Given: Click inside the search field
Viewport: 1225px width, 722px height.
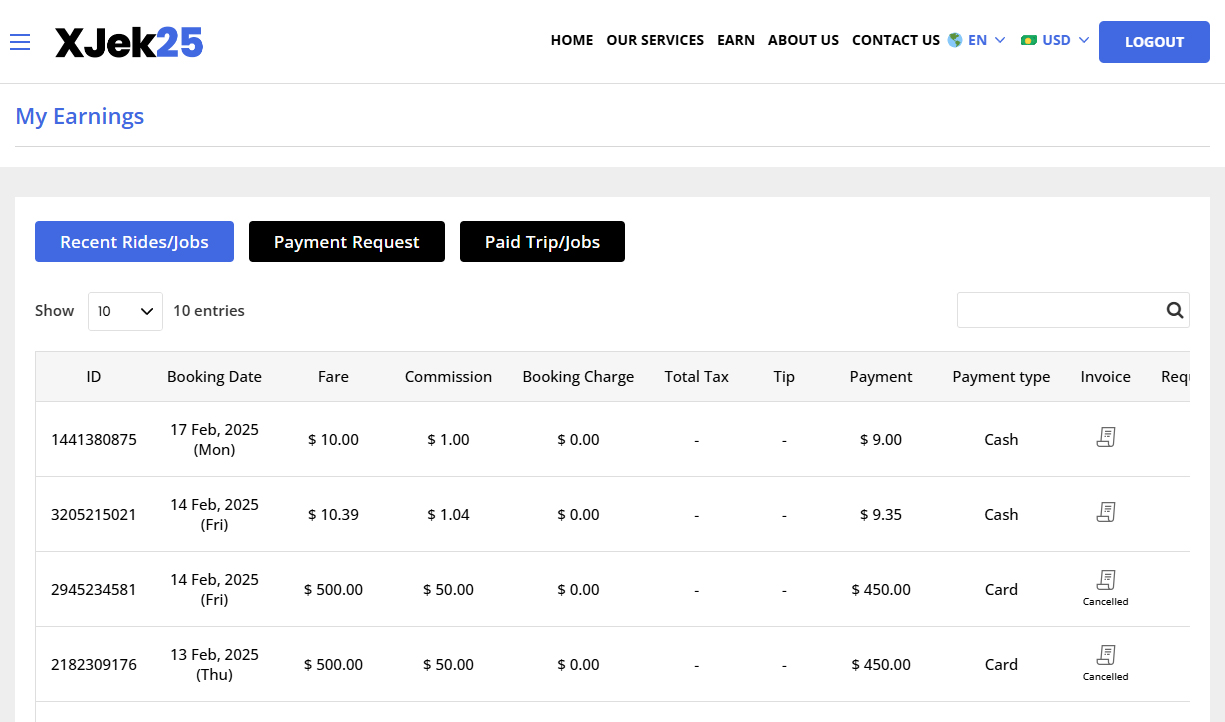Looking at the screenshot, I should coord(1055,310).
